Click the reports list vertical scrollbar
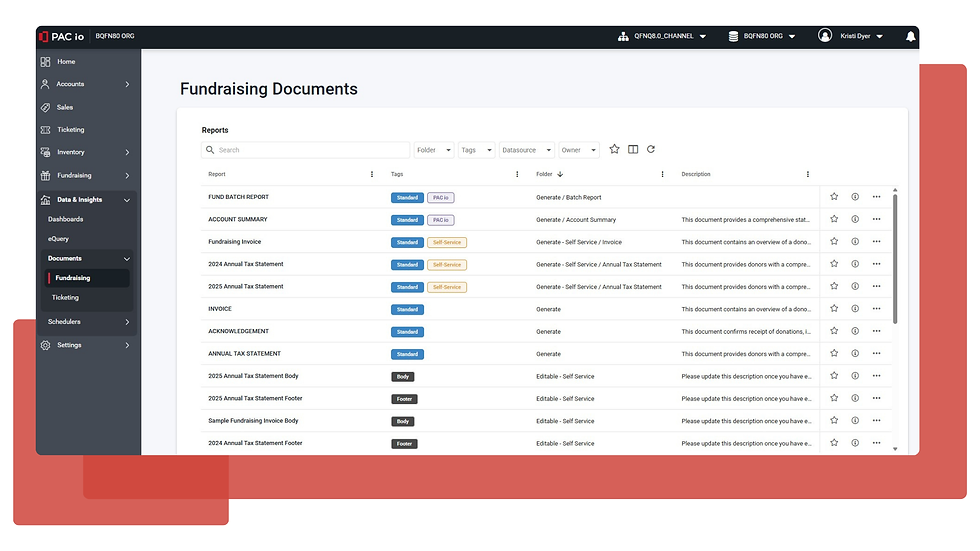The width and height of the screenshot is (980, 551). 895,259
